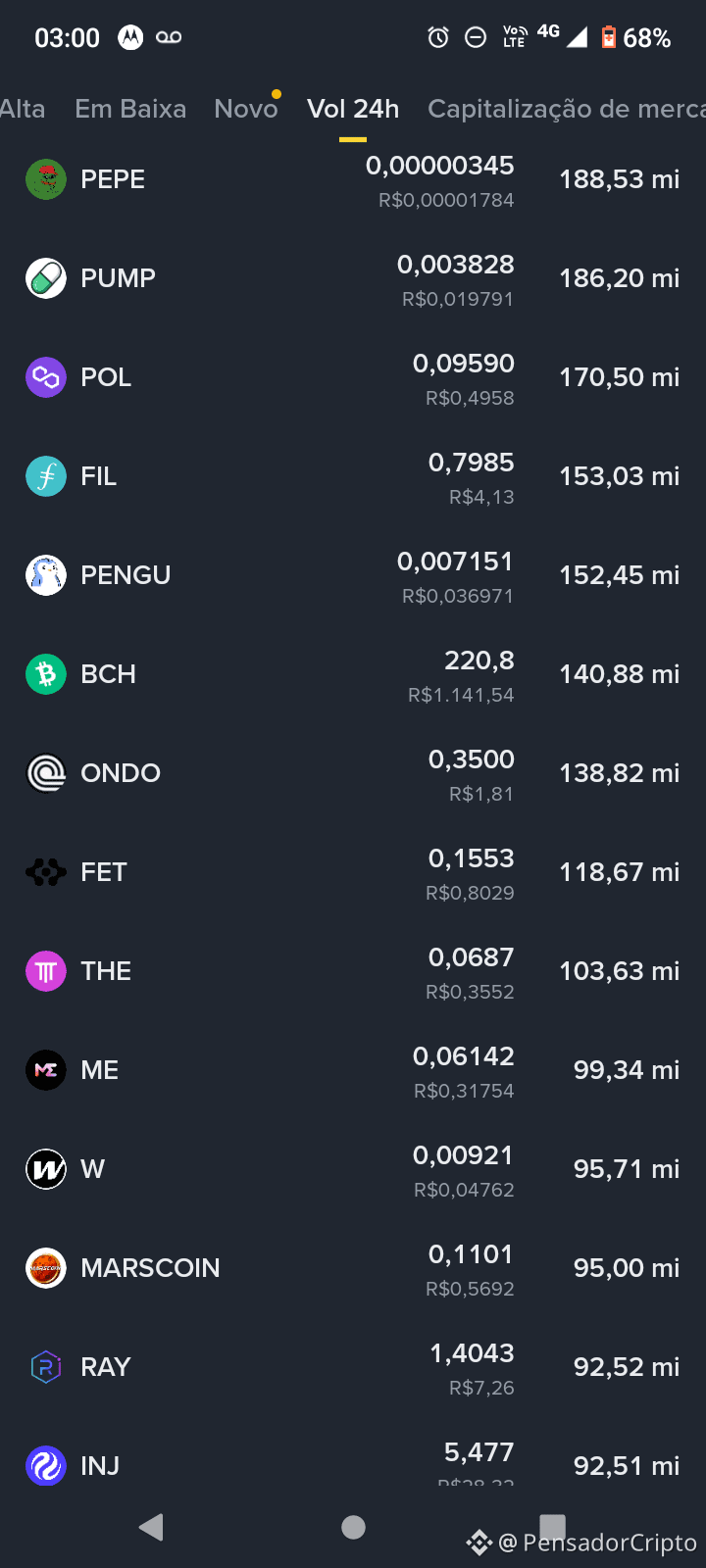Tap the Bitcoin Cash BCH icon
This screenshot has height=1568, width=706.
point(46,674)
